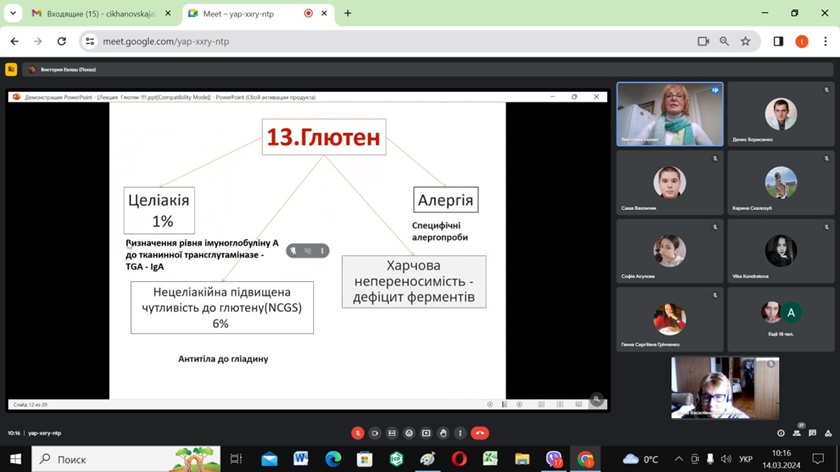Select Ганна Сергіївна Грінченко tile

[670, 319]
